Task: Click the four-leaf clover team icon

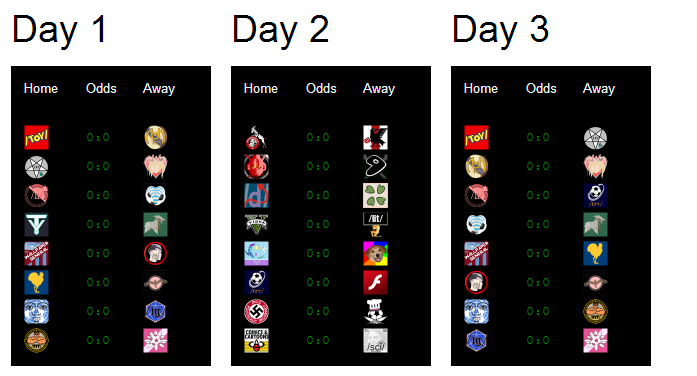Action: point(375,196)
